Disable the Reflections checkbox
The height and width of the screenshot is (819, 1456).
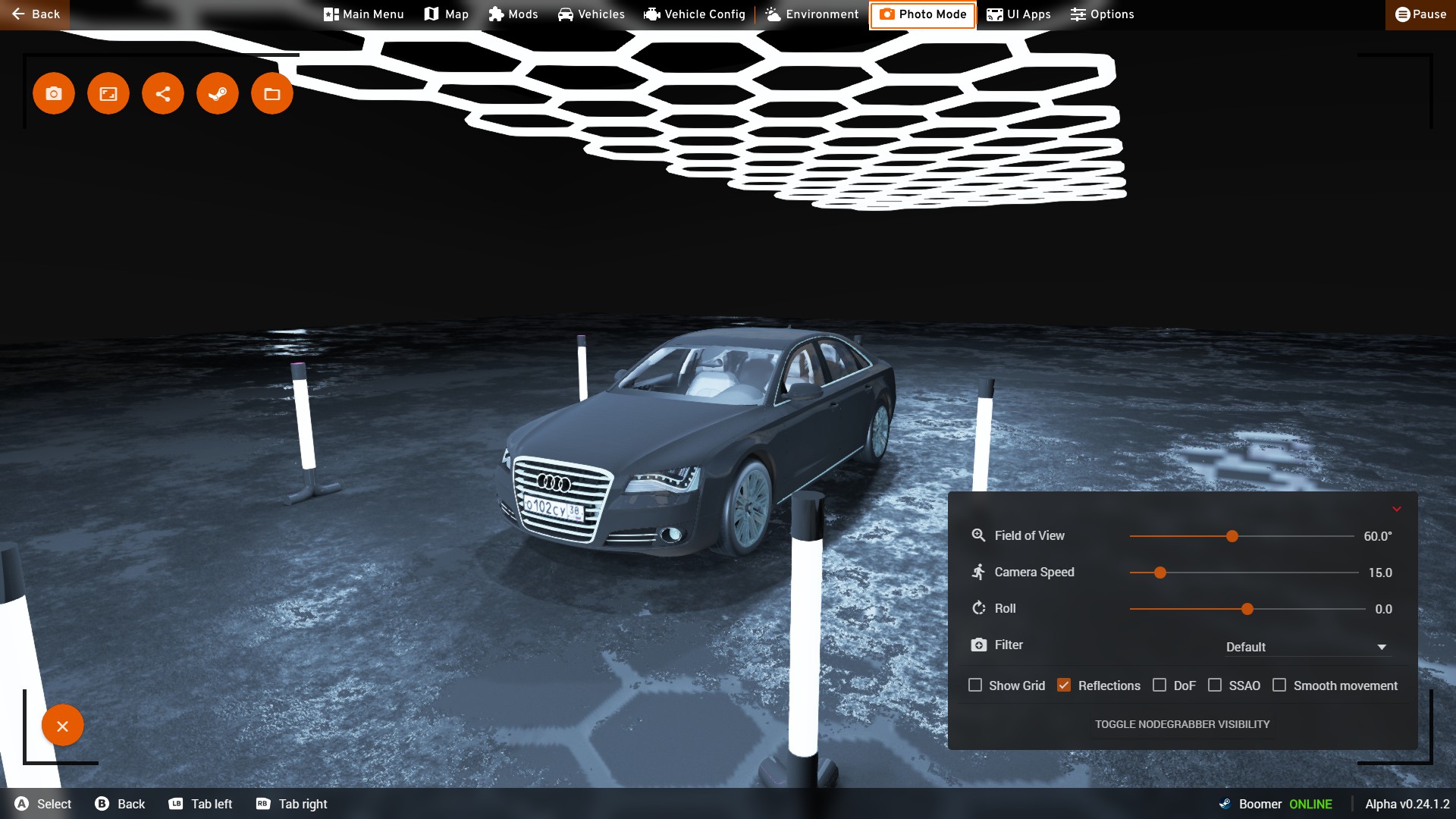click(1064, 685)
